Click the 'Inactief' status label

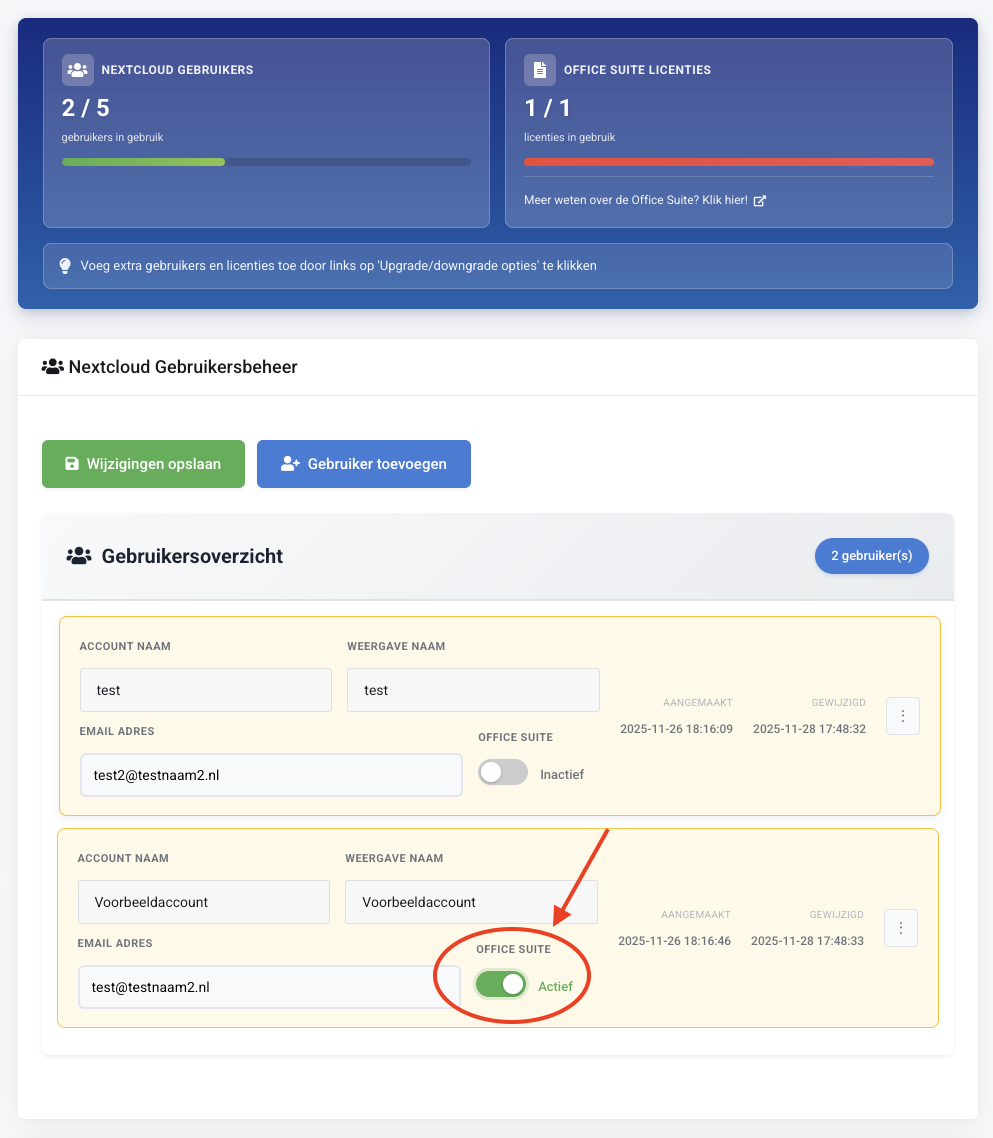point(562,774)
